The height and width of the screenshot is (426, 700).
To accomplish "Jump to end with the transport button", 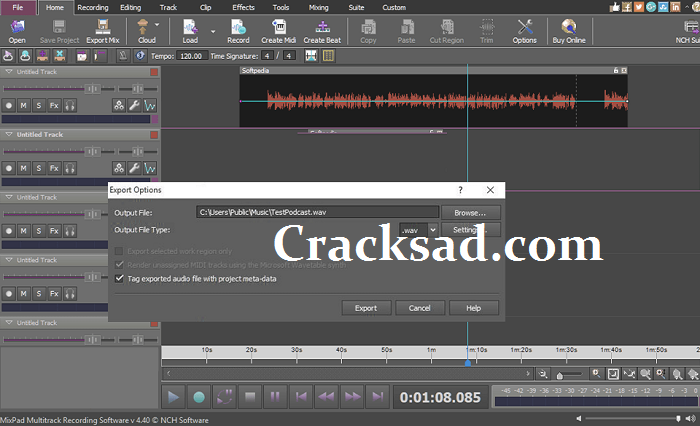I will 378,397.
